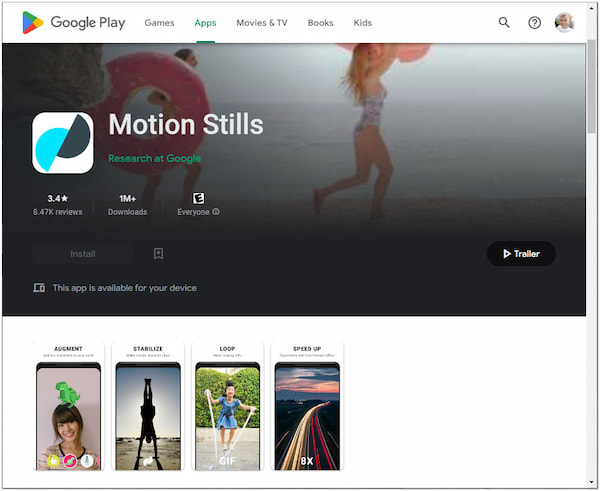This screenshot has height=491, width=600.
Task: Click the Everyone rating info icon
Action: pos(216,212)
